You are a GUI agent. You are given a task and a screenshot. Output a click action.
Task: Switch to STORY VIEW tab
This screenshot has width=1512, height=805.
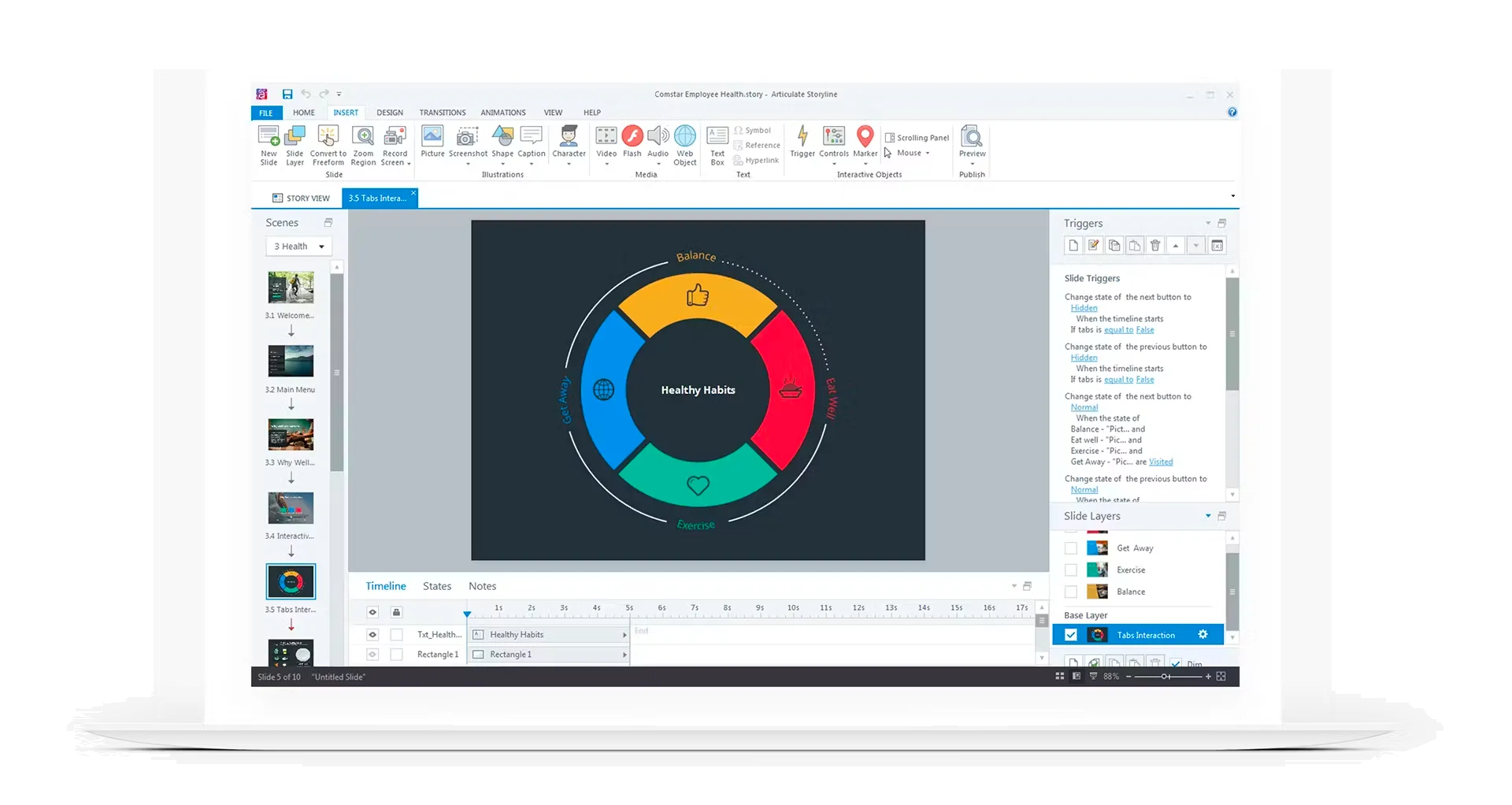tap(301, 198)
